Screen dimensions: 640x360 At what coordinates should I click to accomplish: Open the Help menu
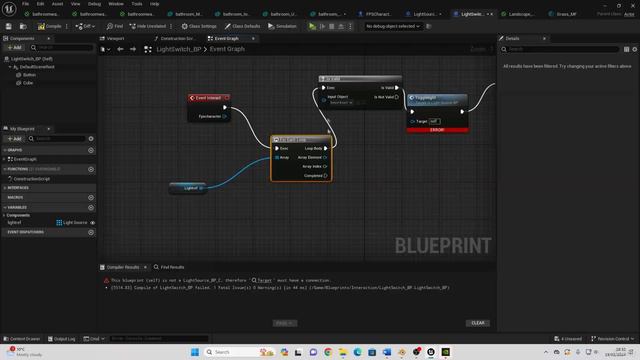pos(154,4)
